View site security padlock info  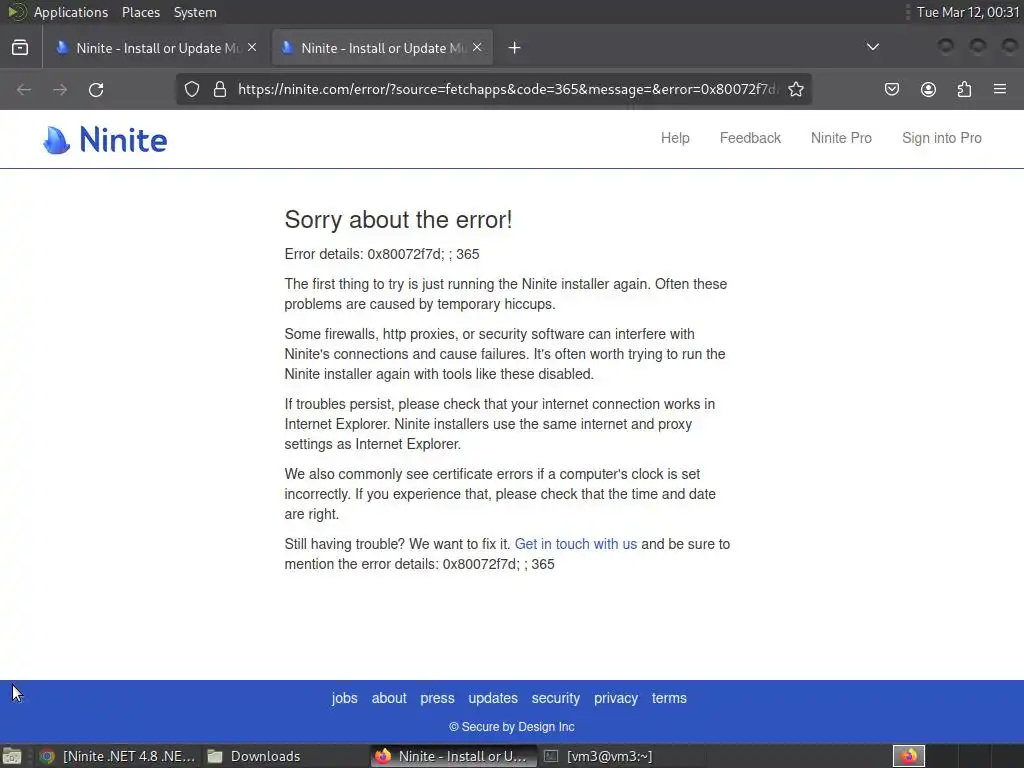pos(220,89)
